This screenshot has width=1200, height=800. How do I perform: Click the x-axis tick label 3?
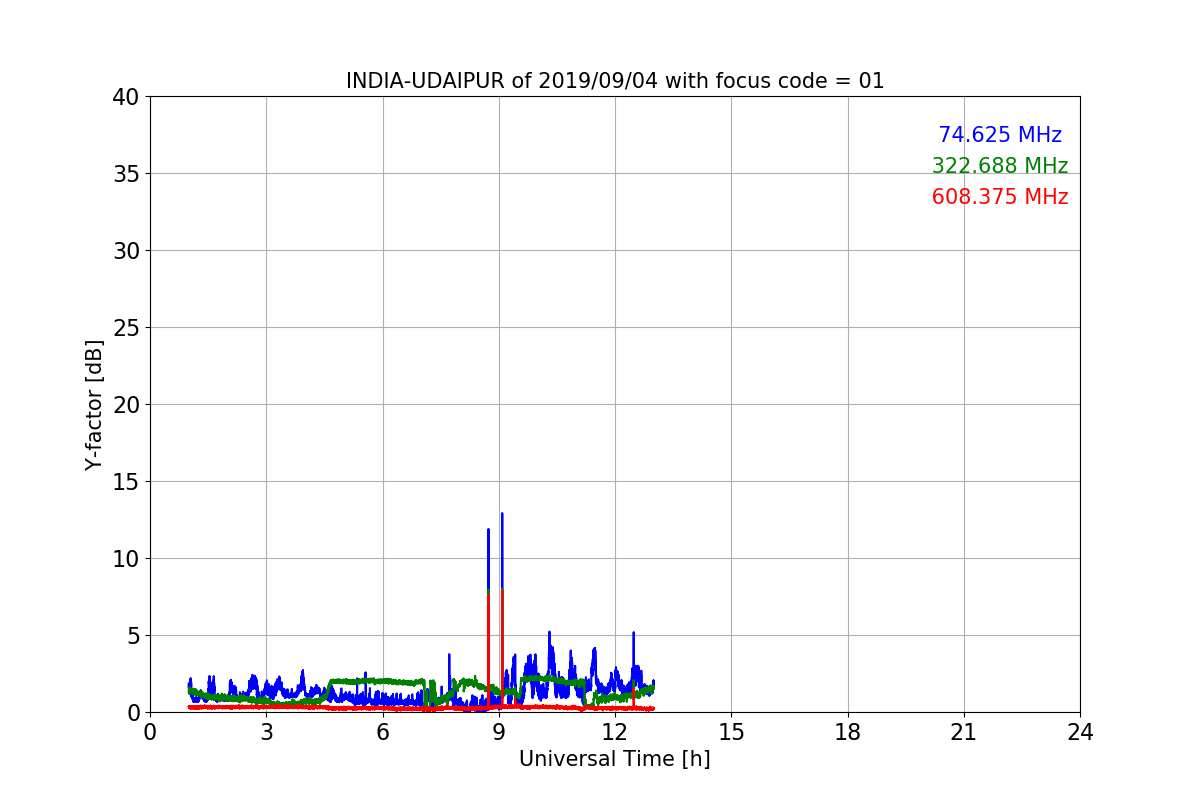[266, 732]
